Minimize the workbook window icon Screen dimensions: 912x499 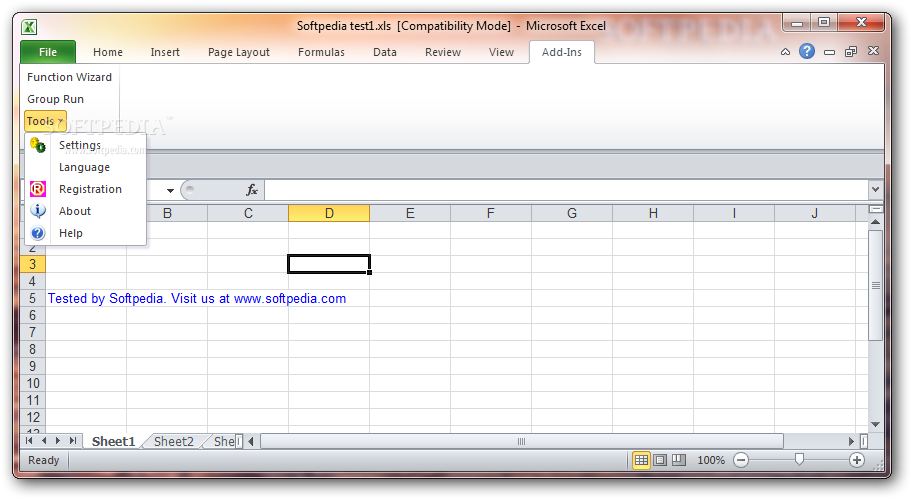coord(829,52)
